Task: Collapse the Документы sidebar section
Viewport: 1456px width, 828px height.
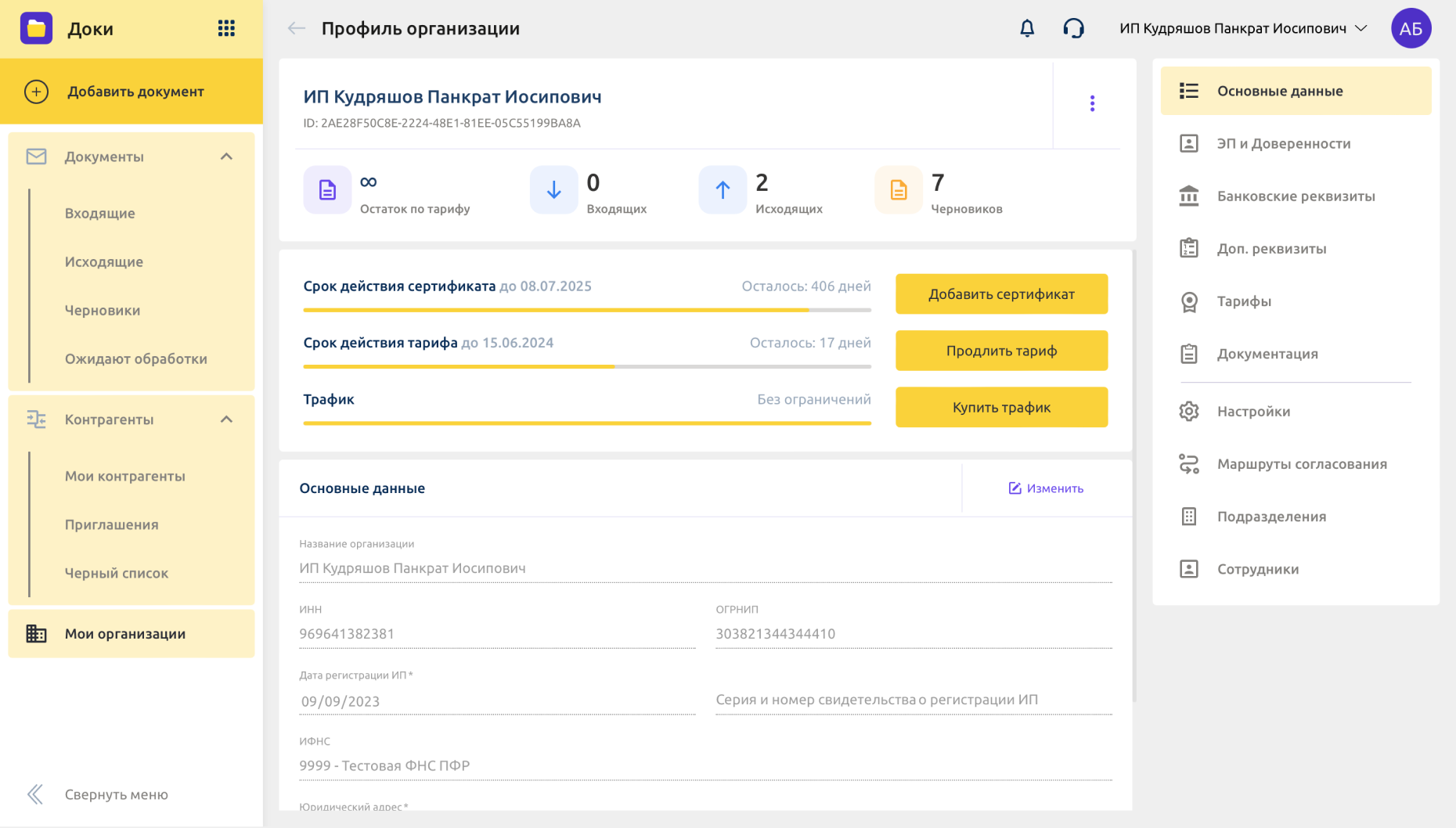Action: (226, 157)
